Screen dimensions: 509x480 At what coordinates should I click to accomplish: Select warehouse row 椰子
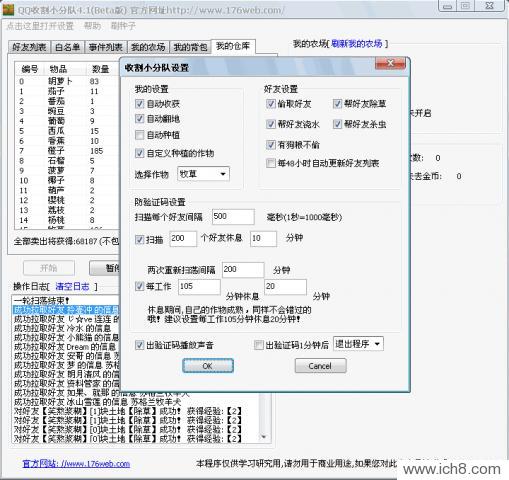tap(68, 180)
